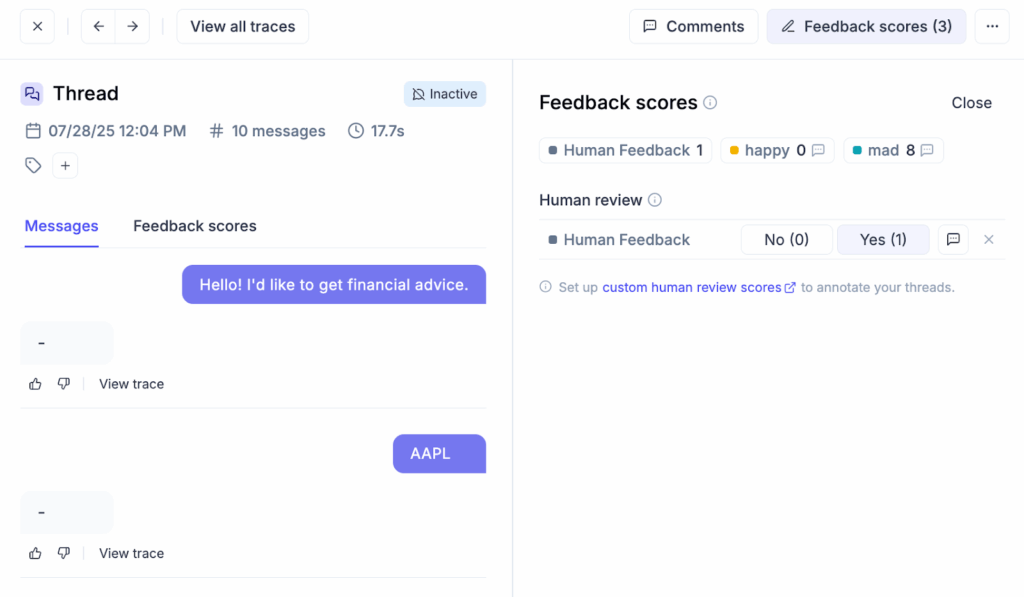This screenshot has height=597, width=1024.
Task: Toggle the Feedback scores (3) panel button
Action: (866, 27)
